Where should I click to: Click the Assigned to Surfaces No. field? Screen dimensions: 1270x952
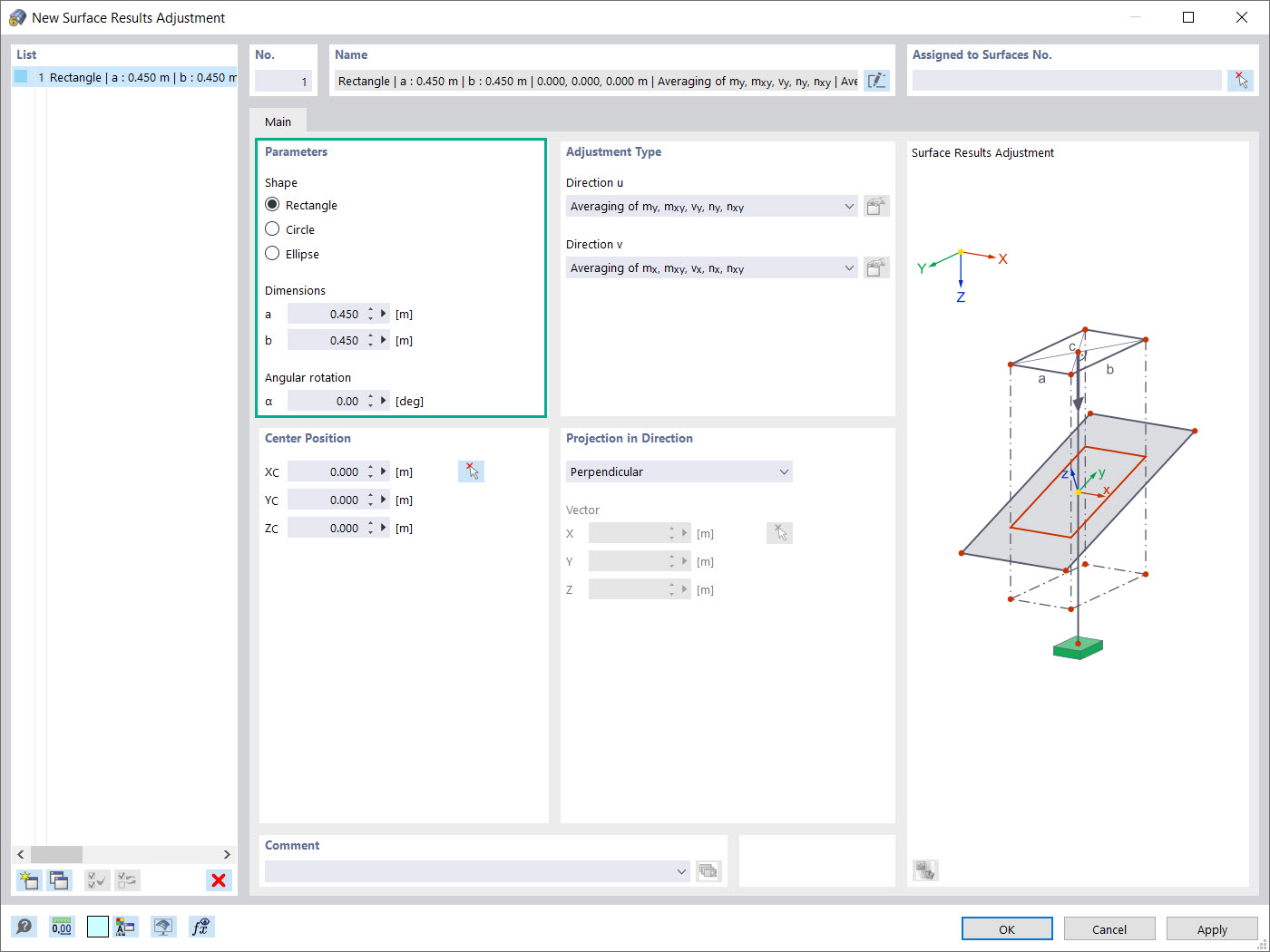click(x=1067, y=81)
